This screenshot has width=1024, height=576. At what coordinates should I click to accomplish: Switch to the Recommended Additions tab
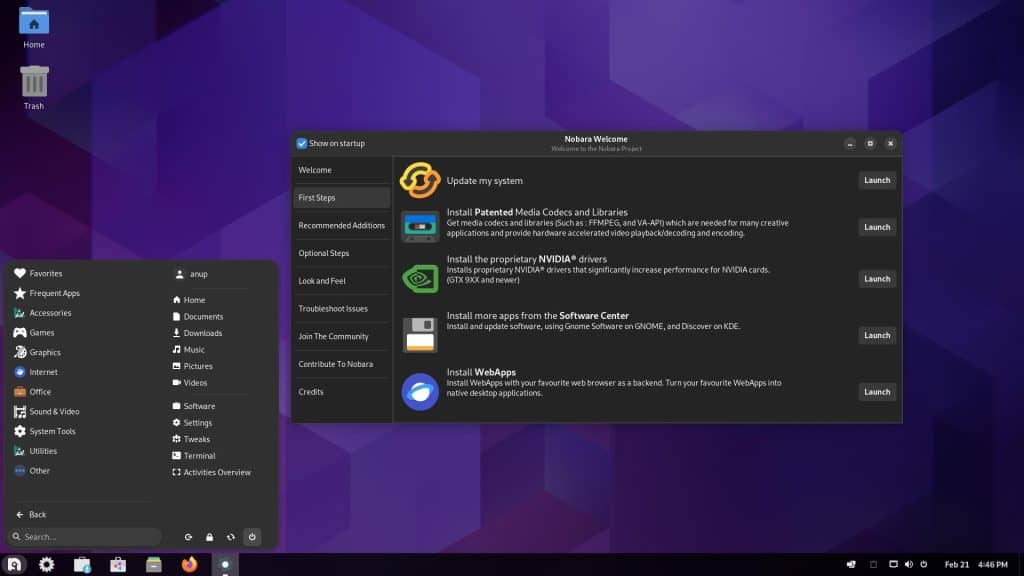tap(341, 225)
